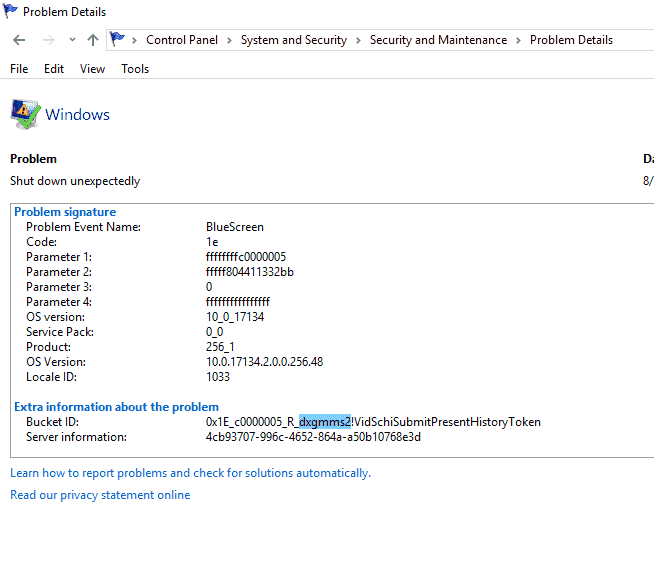The width and height of the screenshot is (654, 566).
Task: Click Service Pack value 0_0
Action: [214, 332]
